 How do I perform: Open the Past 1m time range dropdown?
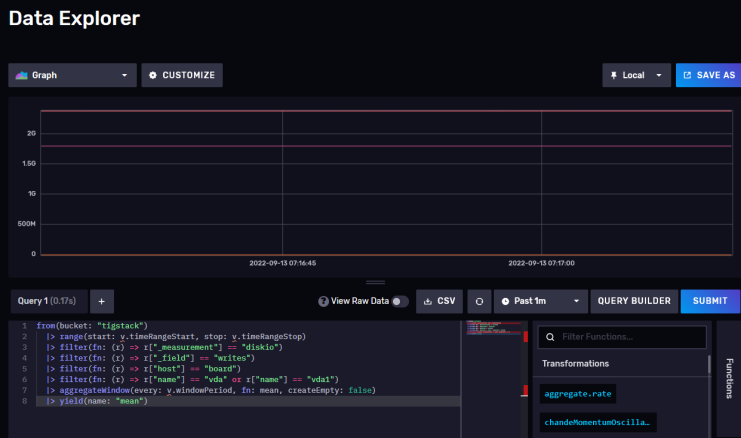pos(541,301)
